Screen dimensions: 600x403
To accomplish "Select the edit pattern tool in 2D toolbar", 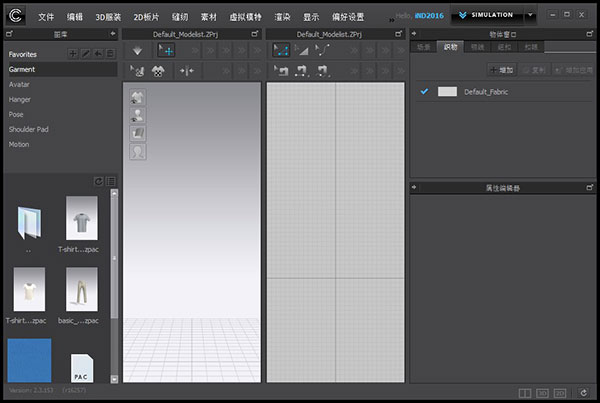I will click(x=302, y=50).
